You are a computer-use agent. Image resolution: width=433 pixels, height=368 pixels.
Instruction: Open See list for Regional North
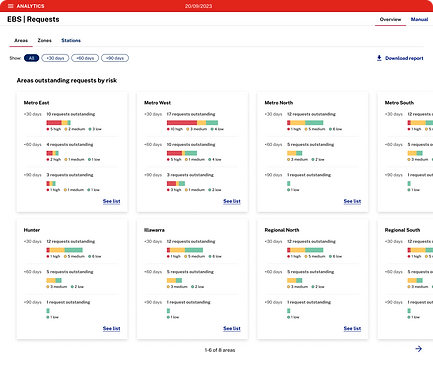pos(352,329)
